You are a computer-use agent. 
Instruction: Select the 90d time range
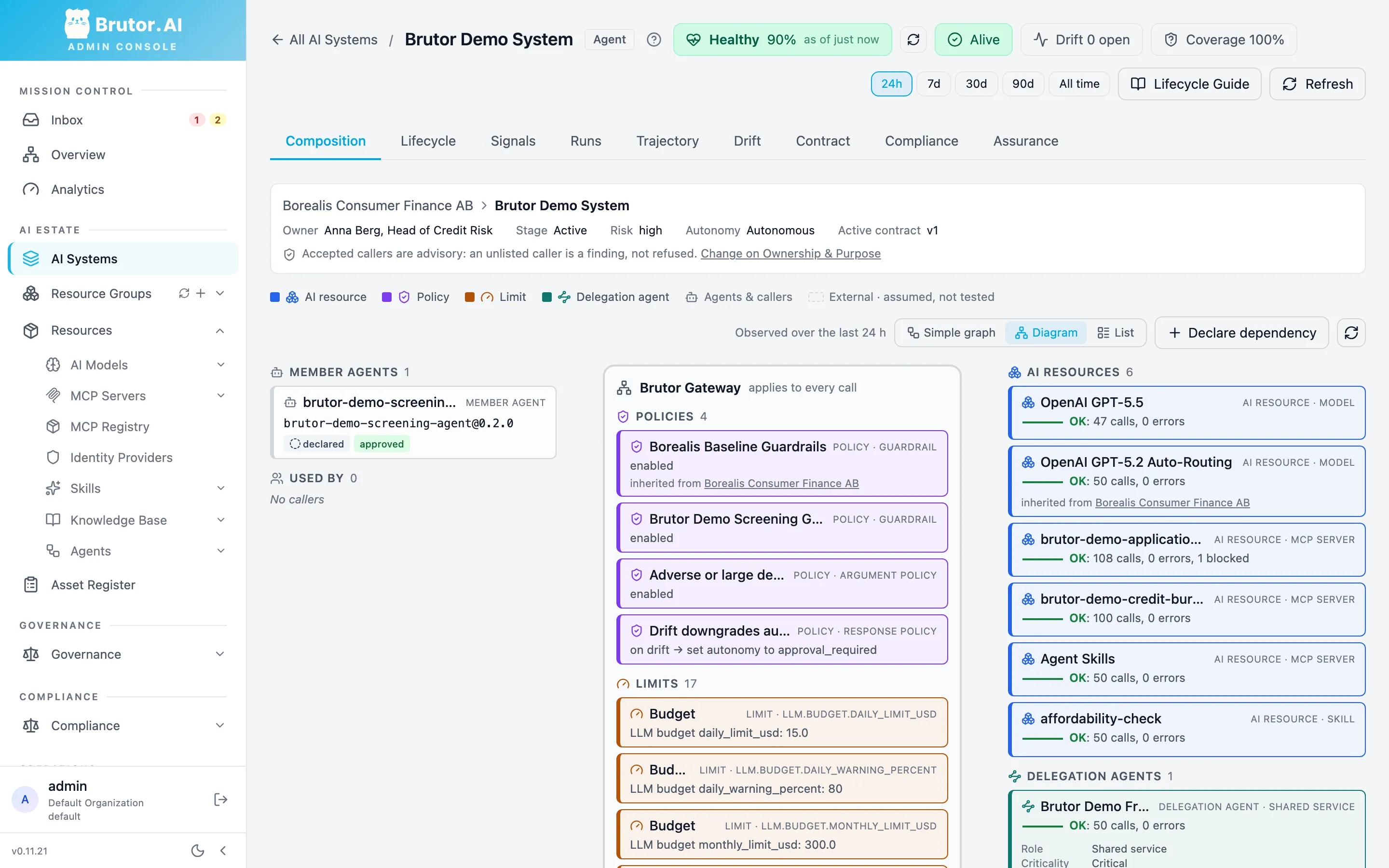point(1023,84)
